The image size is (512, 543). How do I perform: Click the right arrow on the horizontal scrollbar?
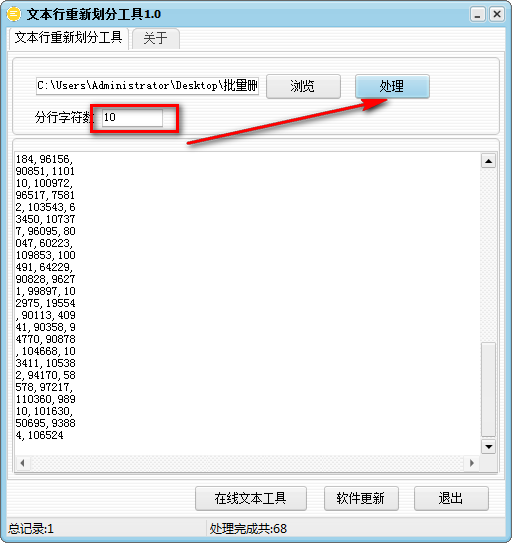tap(471, 463)
